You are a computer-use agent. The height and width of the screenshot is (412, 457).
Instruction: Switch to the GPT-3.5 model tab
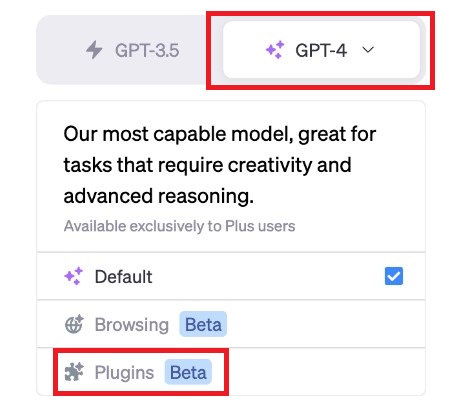point(132,50)
